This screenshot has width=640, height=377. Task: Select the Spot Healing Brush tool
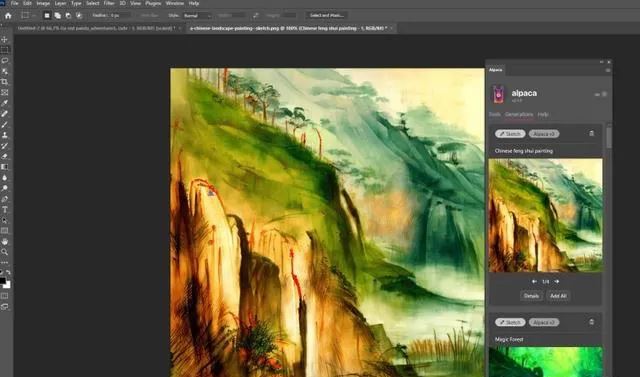pyautogui.click(x=4, y=114)
